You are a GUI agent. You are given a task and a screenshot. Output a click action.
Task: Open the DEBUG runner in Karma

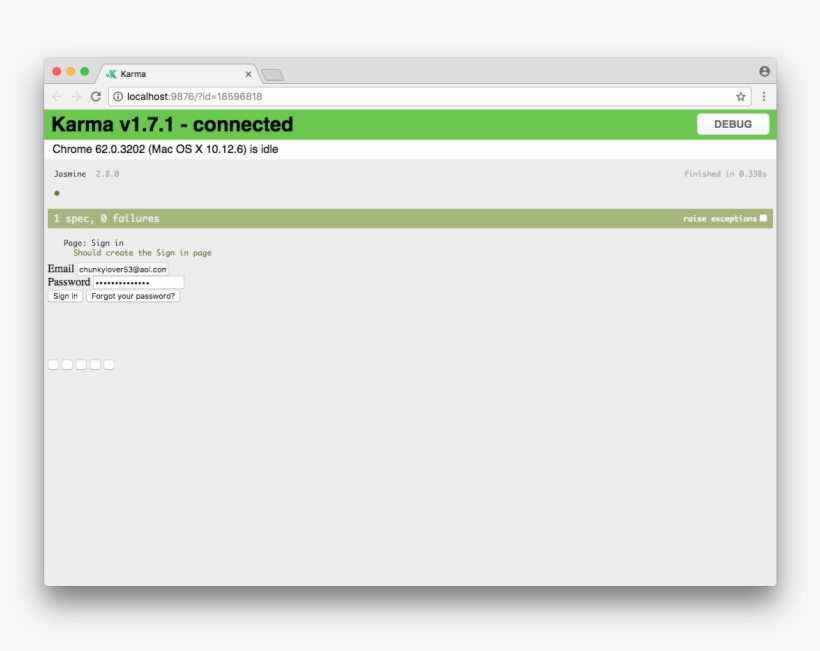click(733, 124)
